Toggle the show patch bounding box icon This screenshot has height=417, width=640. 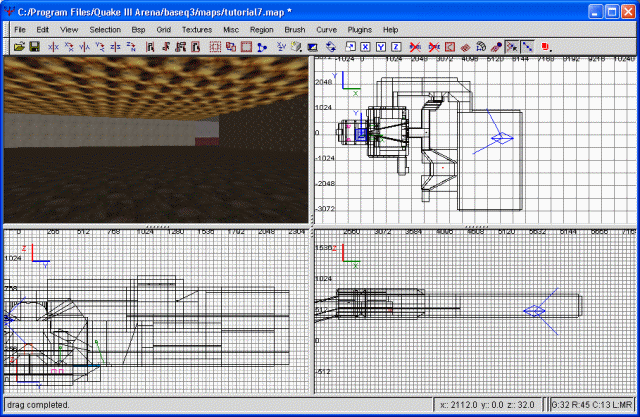point(450,47)
